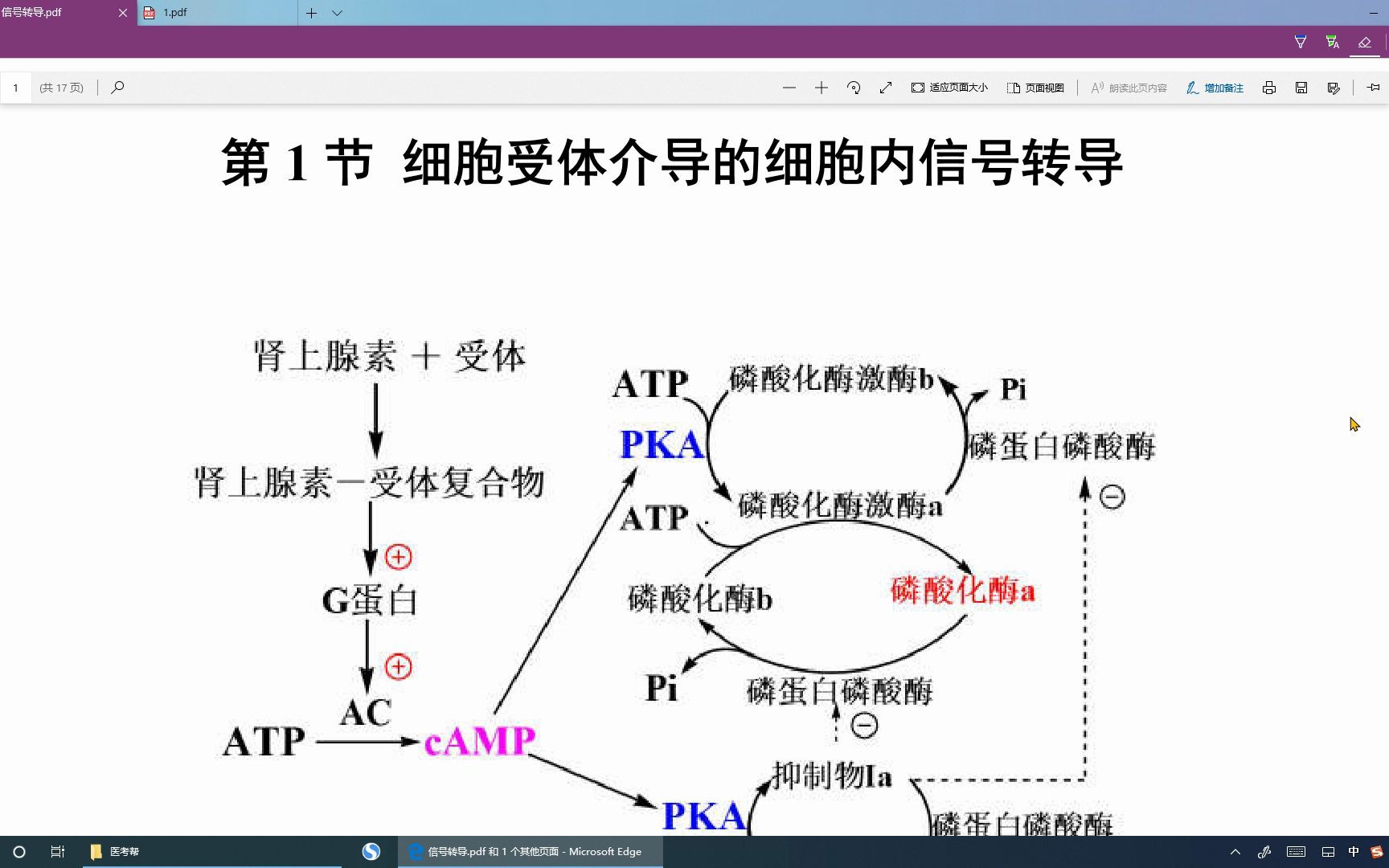Select the eraser annotation tool
This screenshot has height=868, width=1389.
point(1364,42)
